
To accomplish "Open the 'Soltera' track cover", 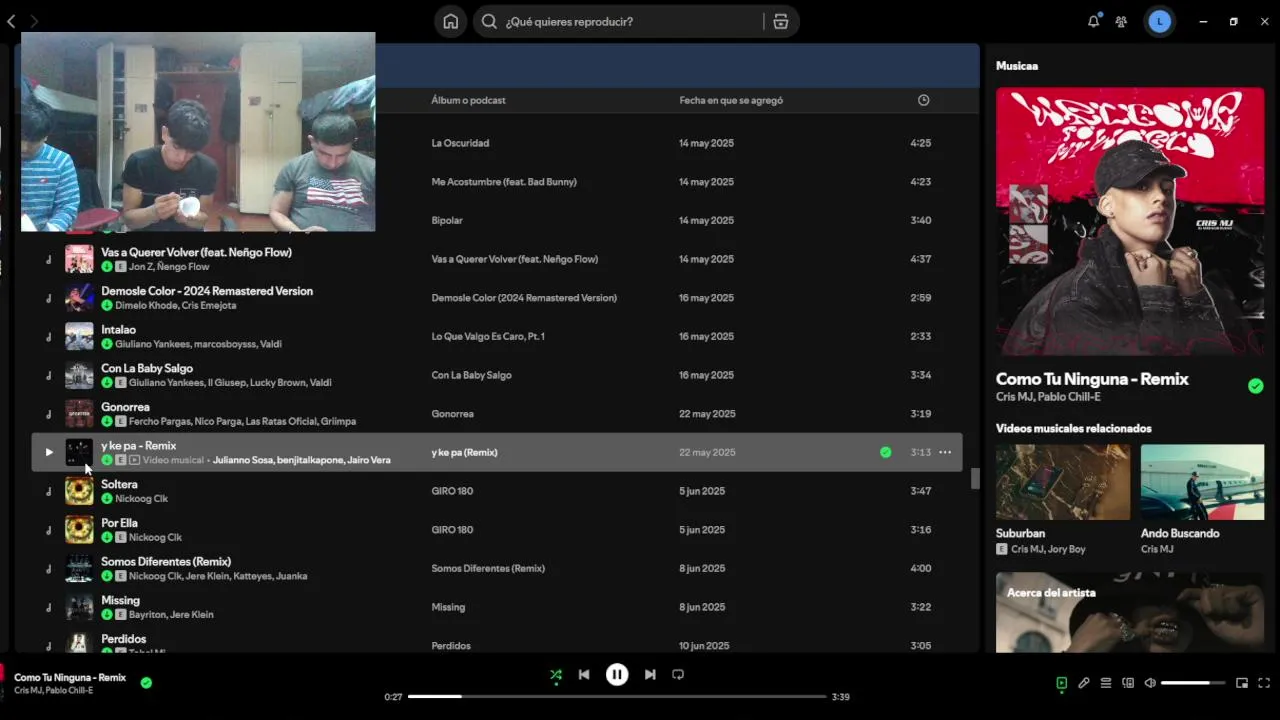I will 79,491.
